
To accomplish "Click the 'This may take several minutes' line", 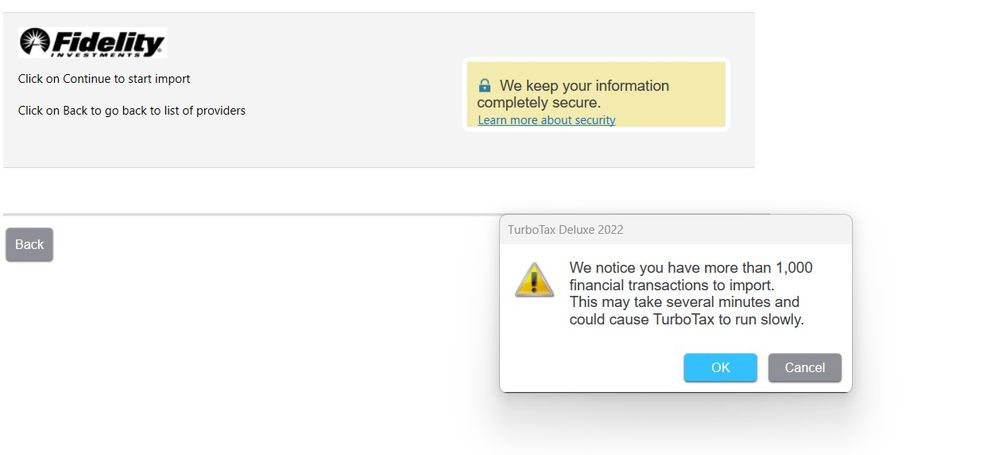I will click(x=684, y=302).
